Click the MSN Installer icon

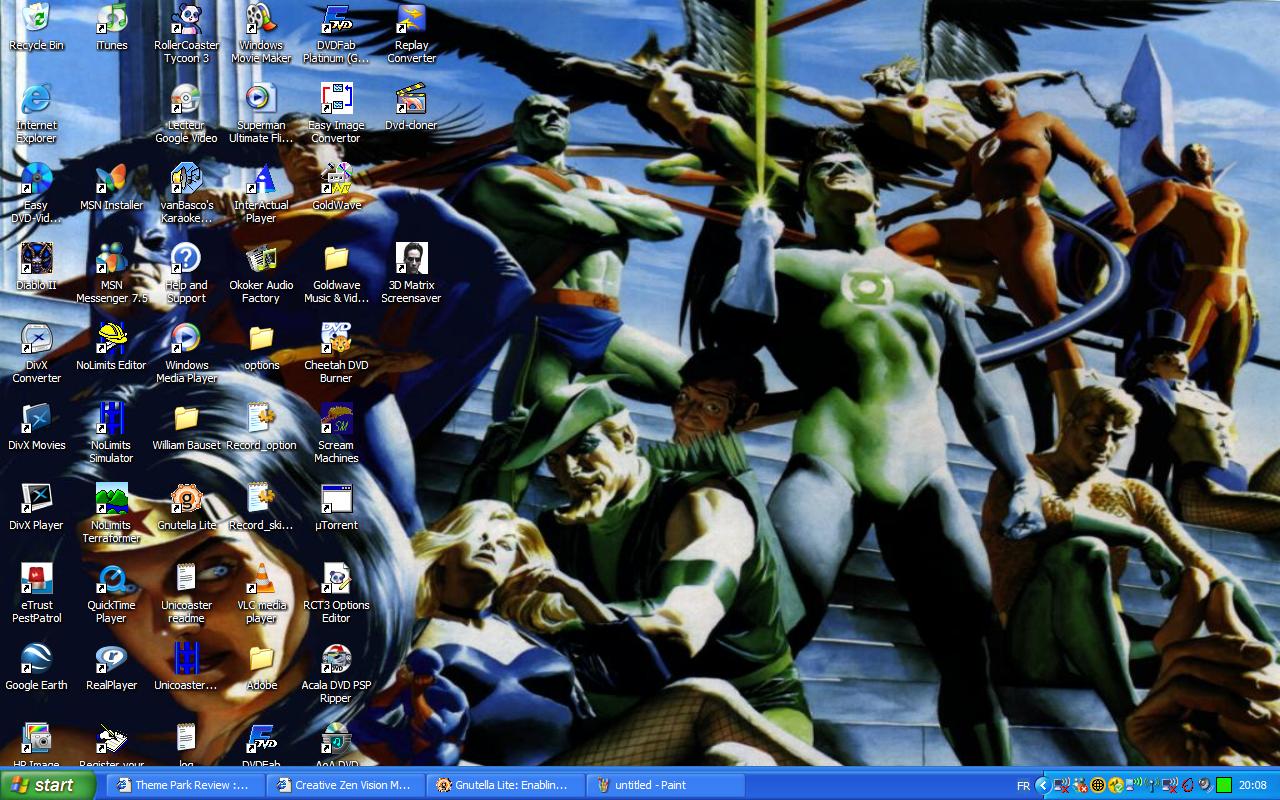click(x=111, y=187)
